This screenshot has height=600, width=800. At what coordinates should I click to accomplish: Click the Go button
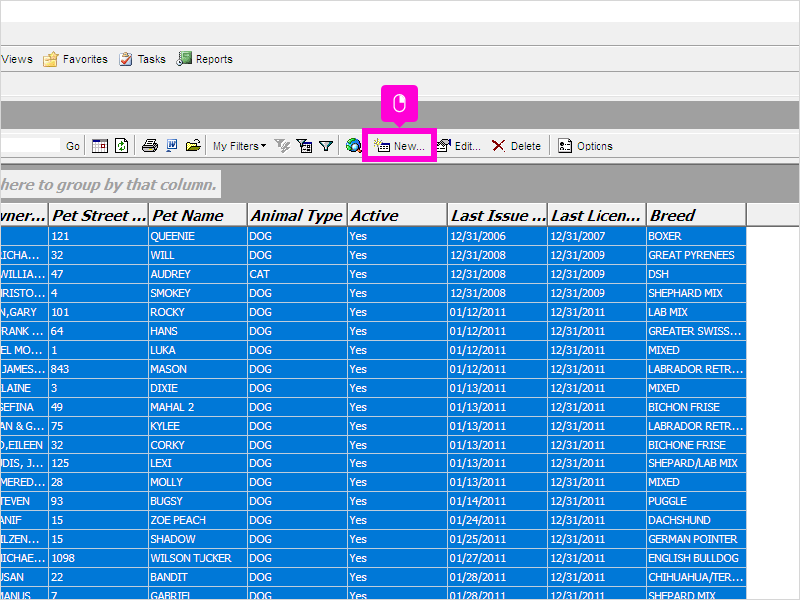(x=73, y=146)
